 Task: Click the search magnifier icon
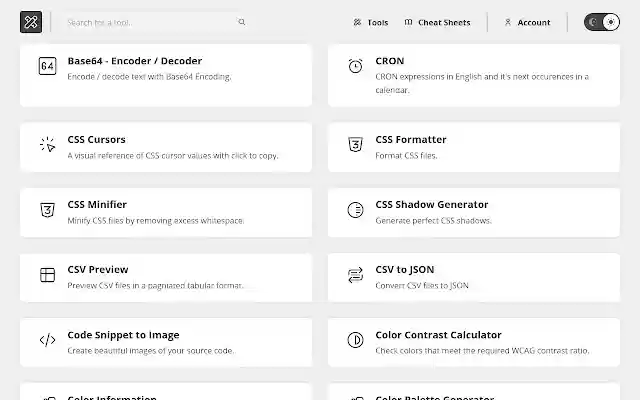coord(242,22)
